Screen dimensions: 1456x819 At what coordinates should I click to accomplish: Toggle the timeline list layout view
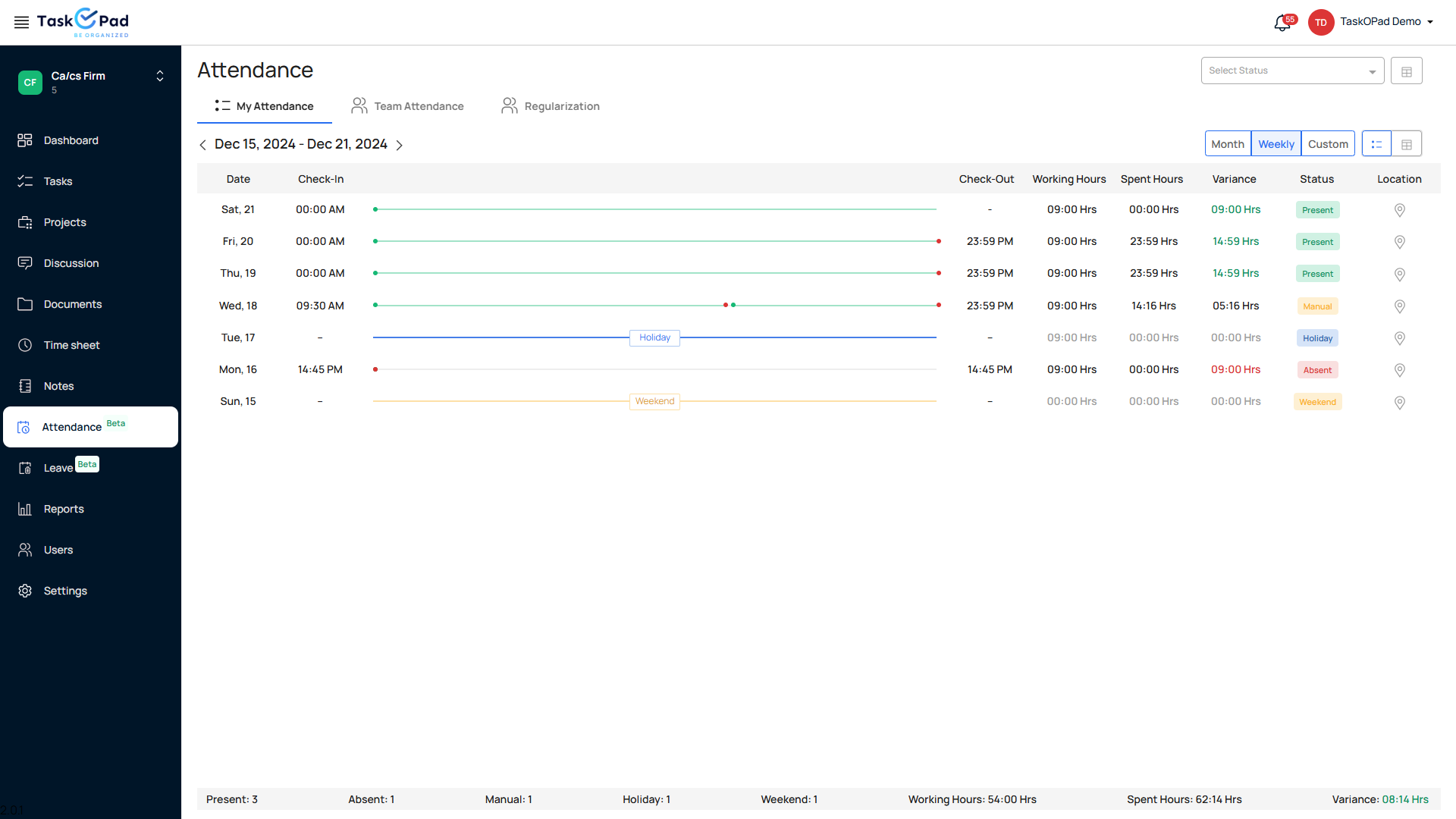[x=1376, y=144]
